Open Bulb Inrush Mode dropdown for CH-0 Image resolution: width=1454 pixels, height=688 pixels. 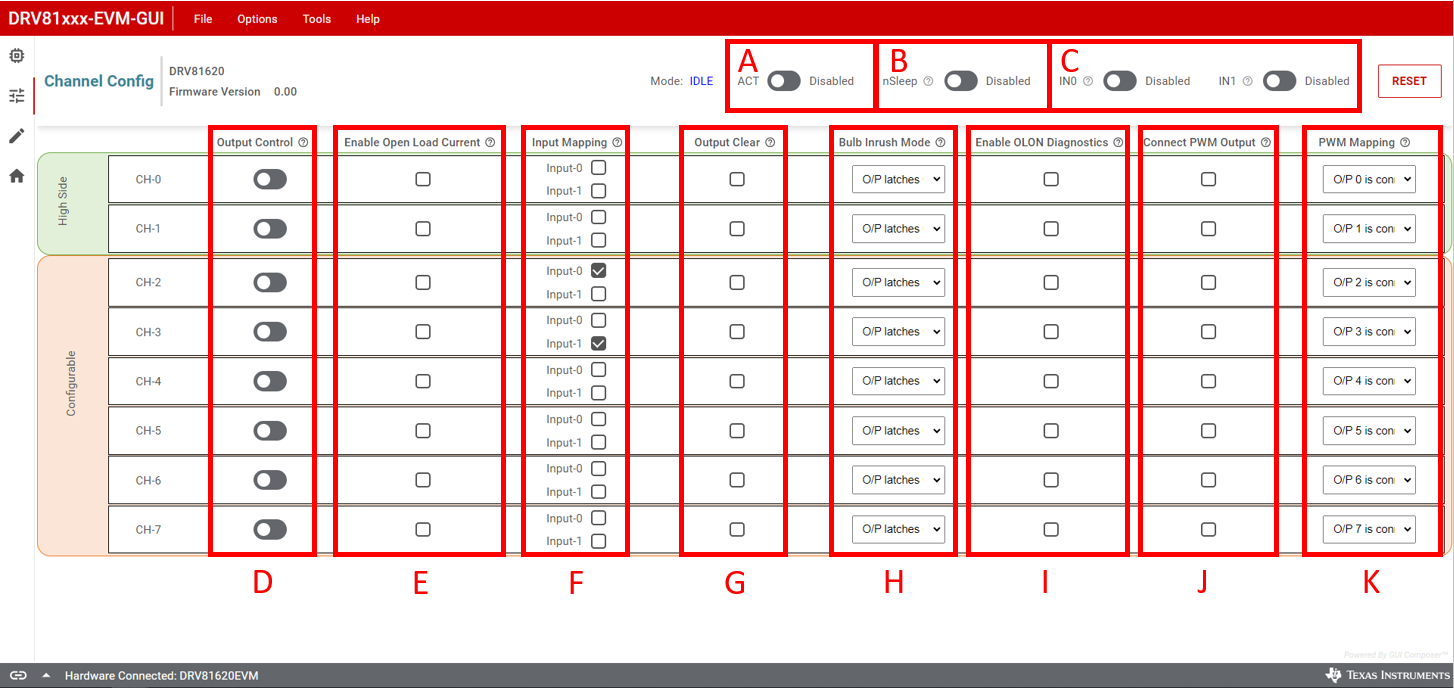pos(898,179)
